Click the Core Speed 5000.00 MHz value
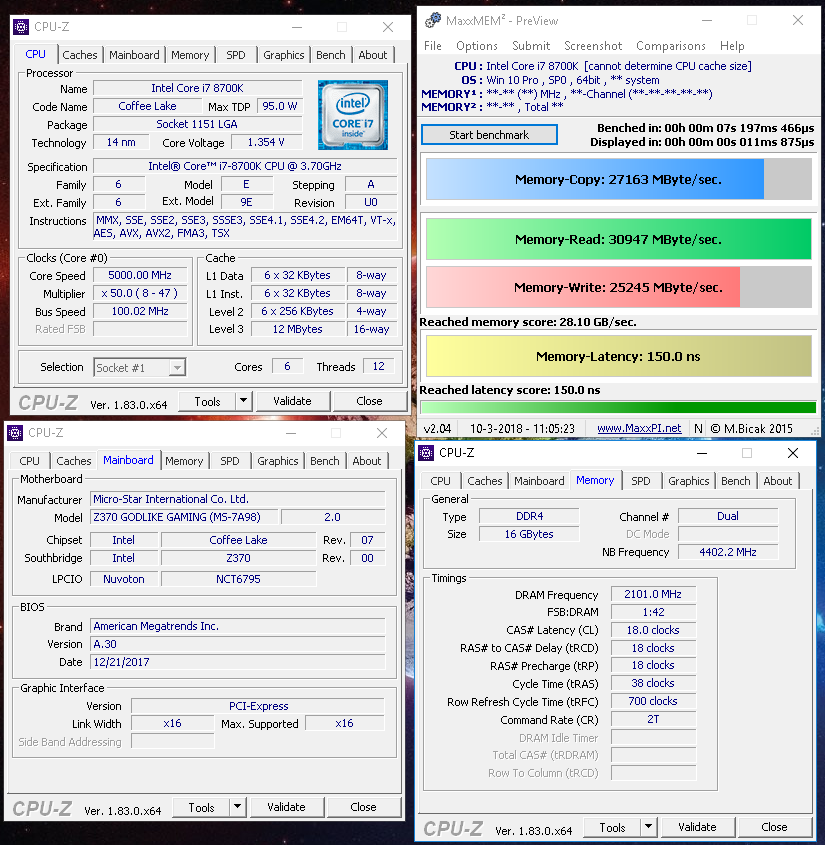Viewport: 825px width, 845px height. (x=140, y=275)
